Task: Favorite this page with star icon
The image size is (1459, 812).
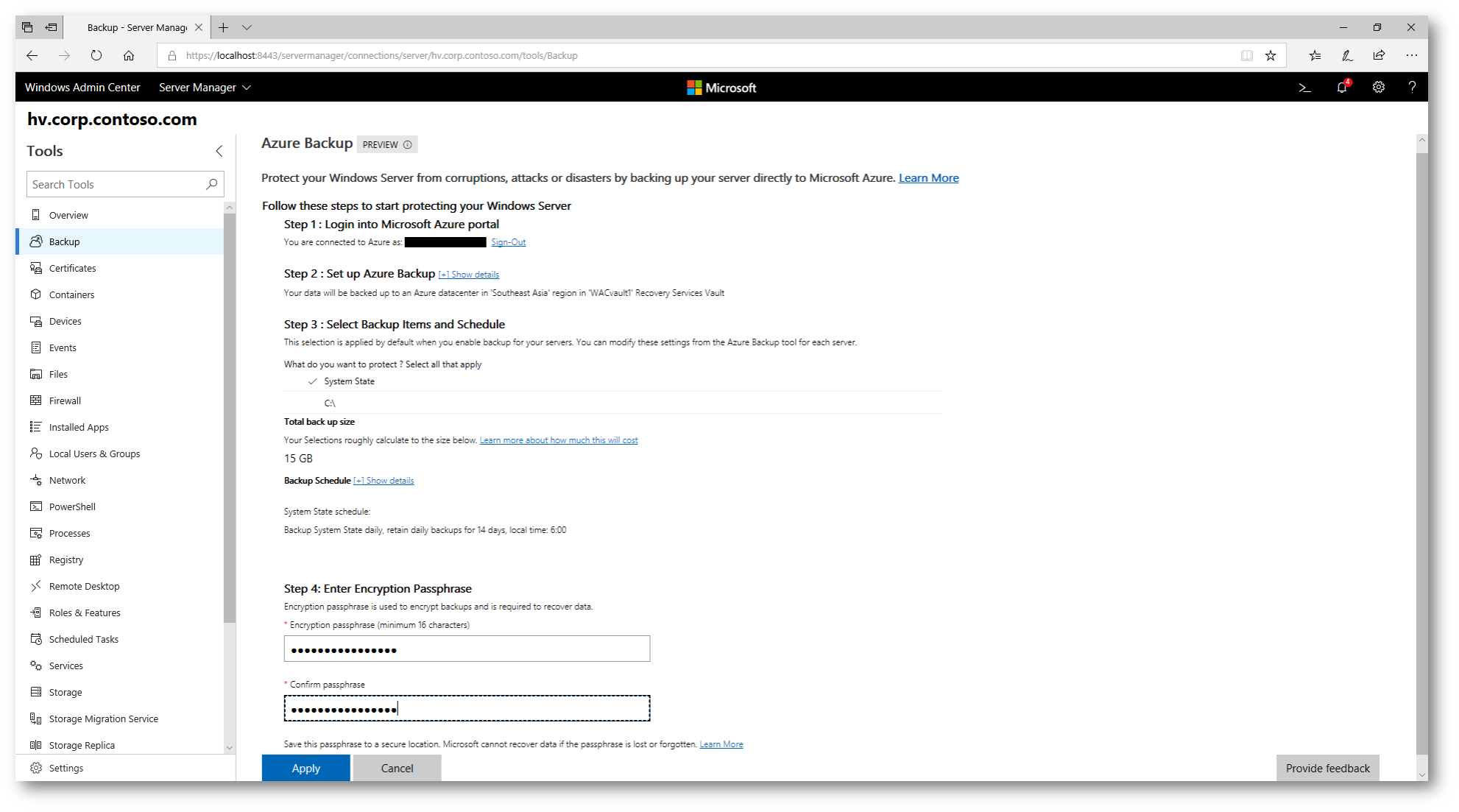Action: coord(1271,55)
